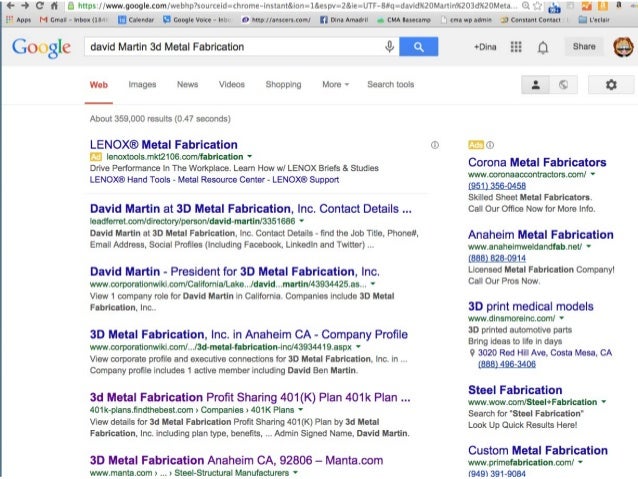Click the +Dina profile link
This screenshot has width=638, height=479.
[485, 47]
